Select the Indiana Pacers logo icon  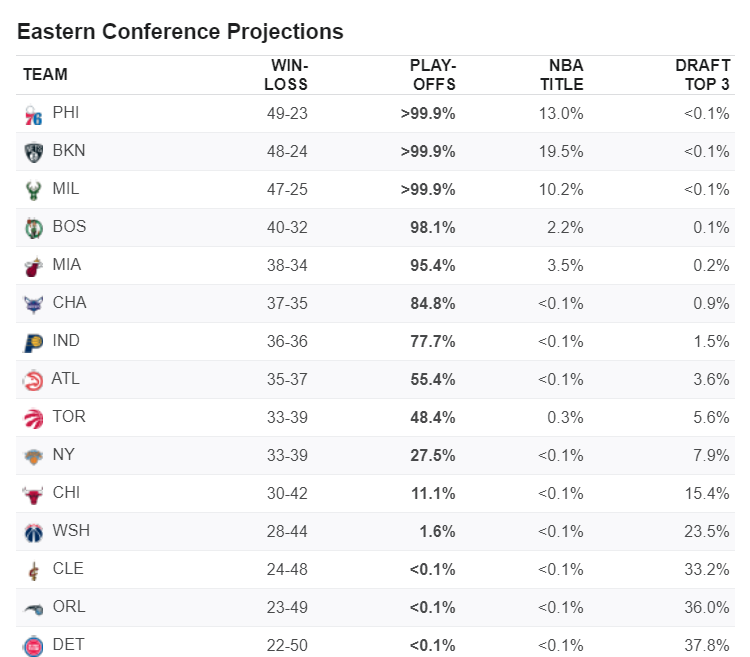[33, 343]
